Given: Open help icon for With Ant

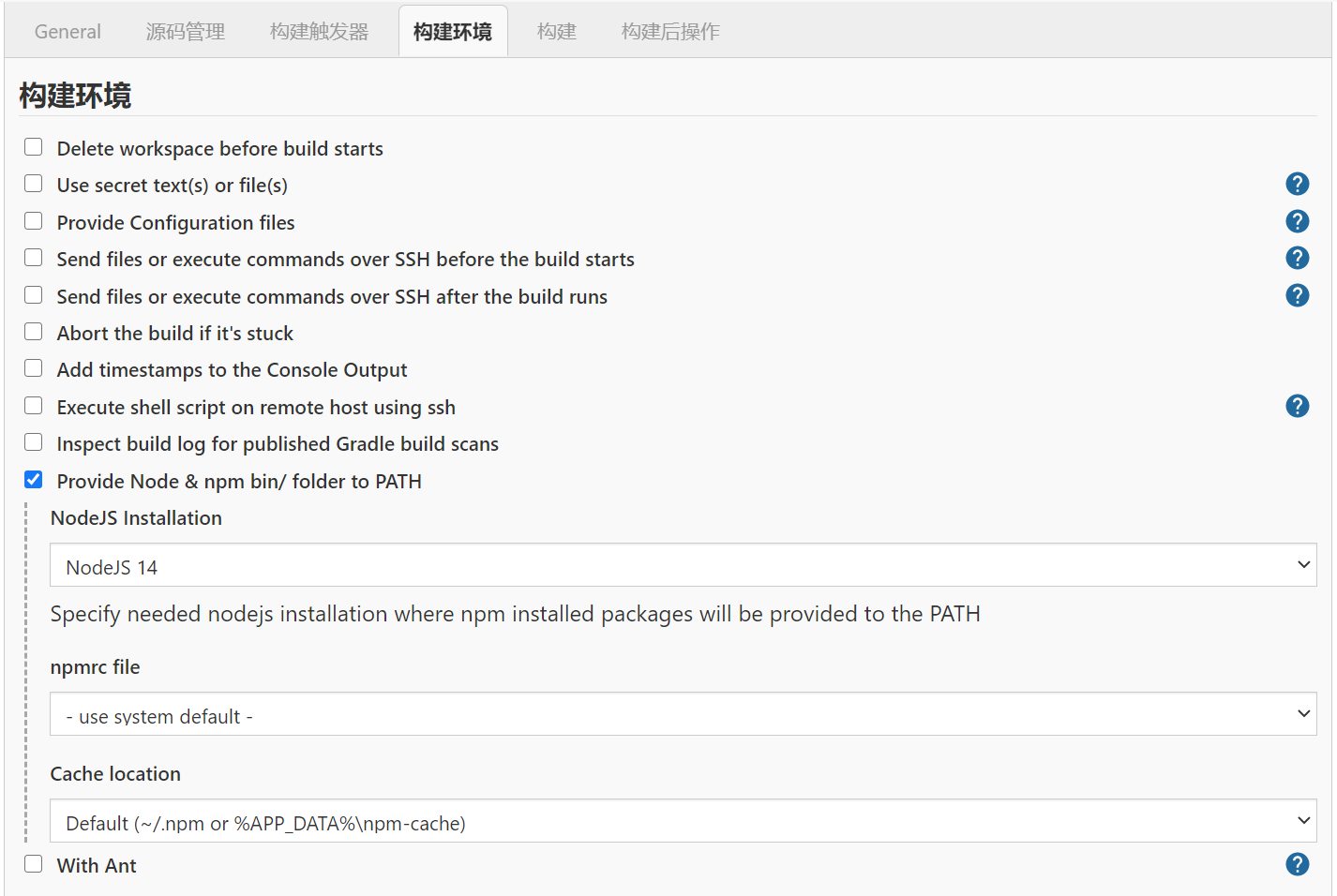Looking at the screenshot, I should 1297,864.
